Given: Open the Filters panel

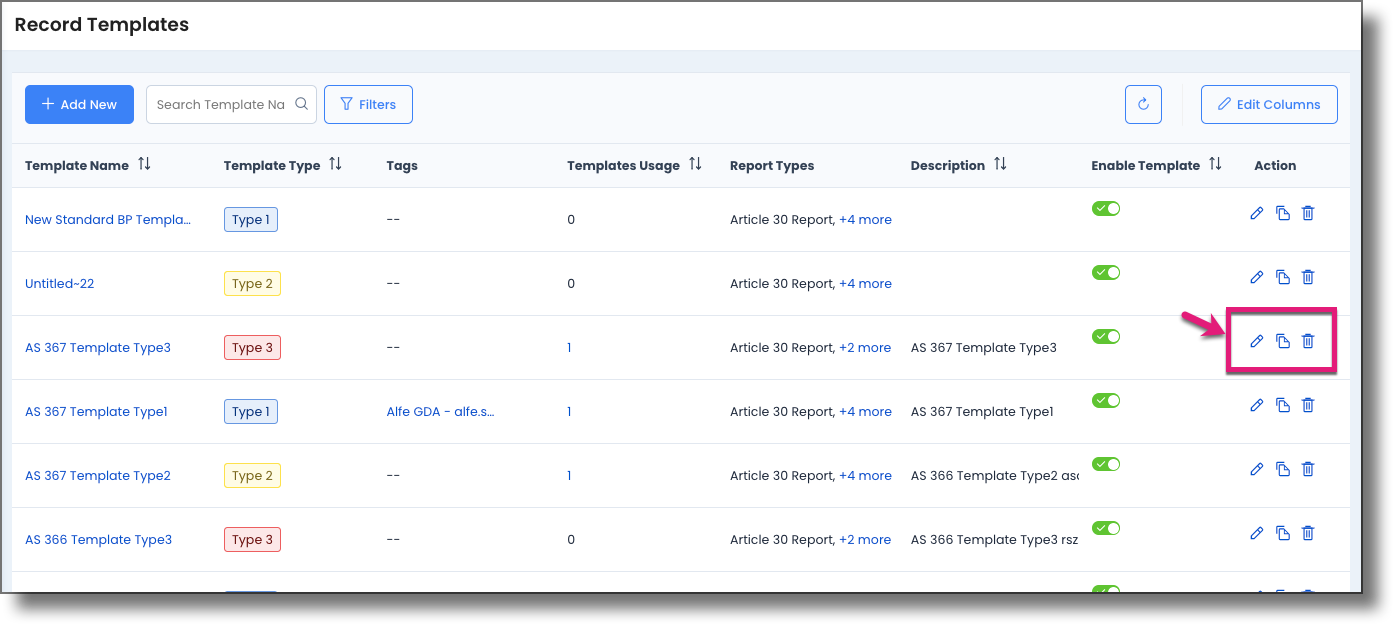Looking at the screenshot, I should (x=368, y=104).
